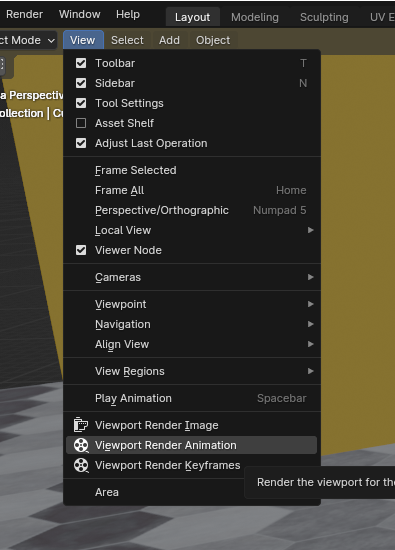Disable the Viewer Node checkbox
This screenshot has width=395, height=550.
pyautogui.click(x=81, y=250)
